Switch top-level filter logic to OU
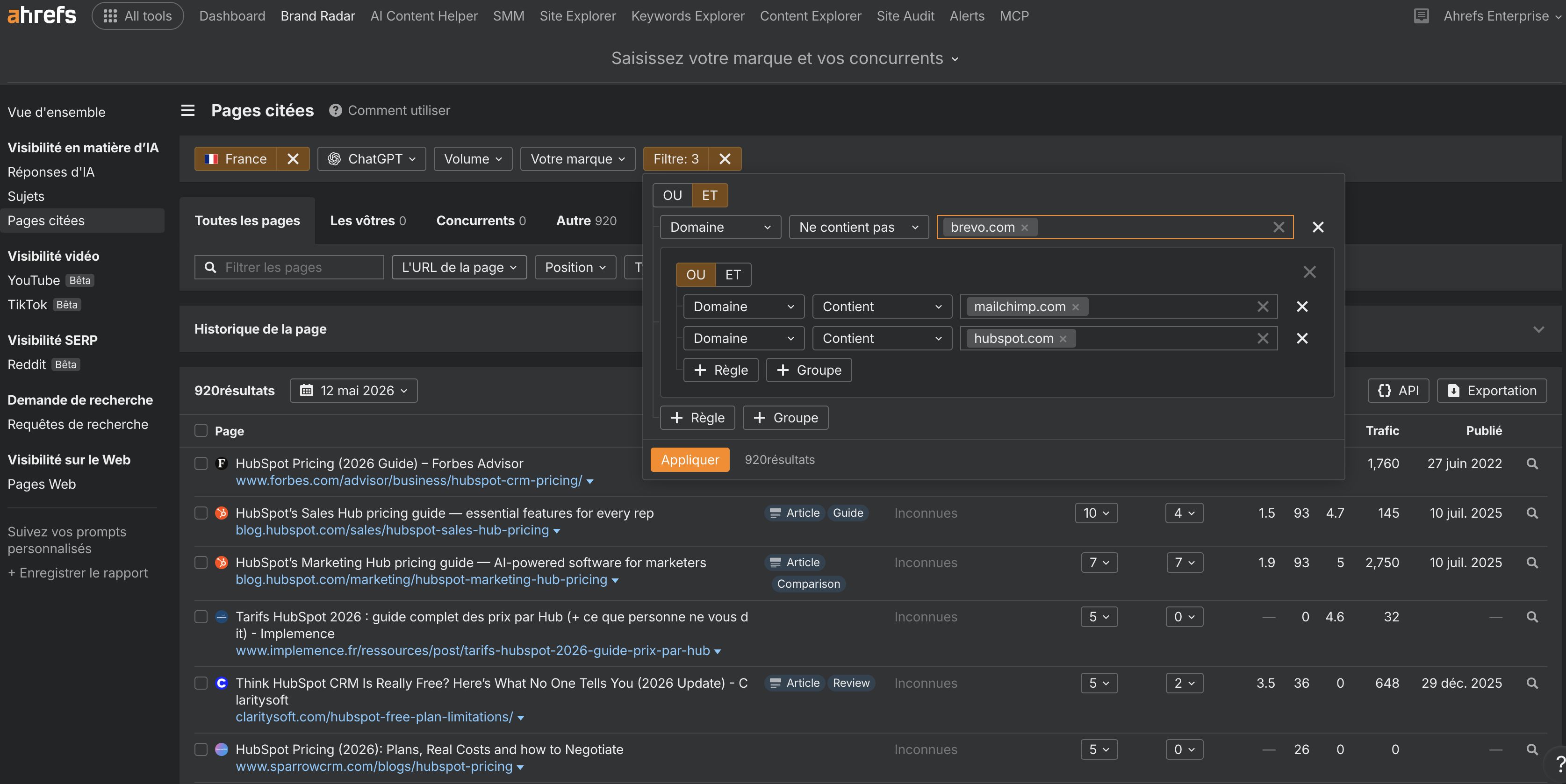The width and height of the screenshot is (1566, 784). [x=672, y=196]
